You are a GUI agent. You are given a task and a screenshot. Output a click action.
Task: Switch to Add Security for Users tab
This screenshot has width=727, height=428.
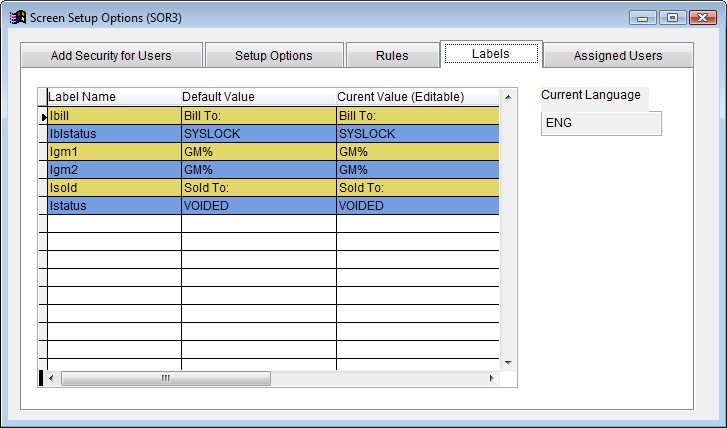coord(111,56)
